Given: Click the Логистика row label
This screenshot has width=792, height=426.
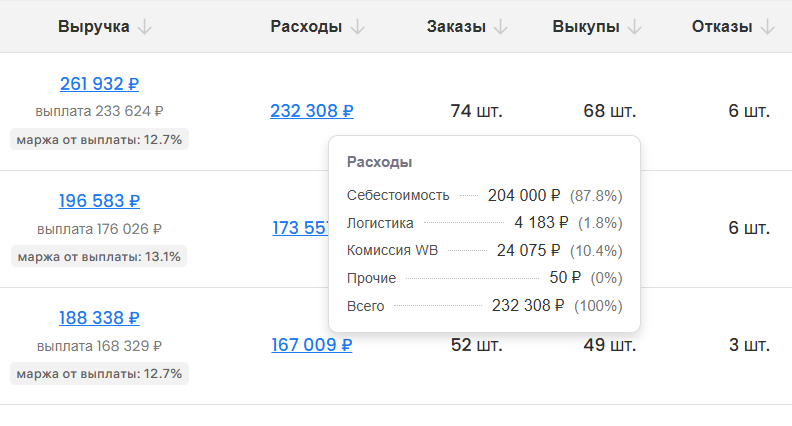Looking at the screenshot, I should (x=380, y=223).
